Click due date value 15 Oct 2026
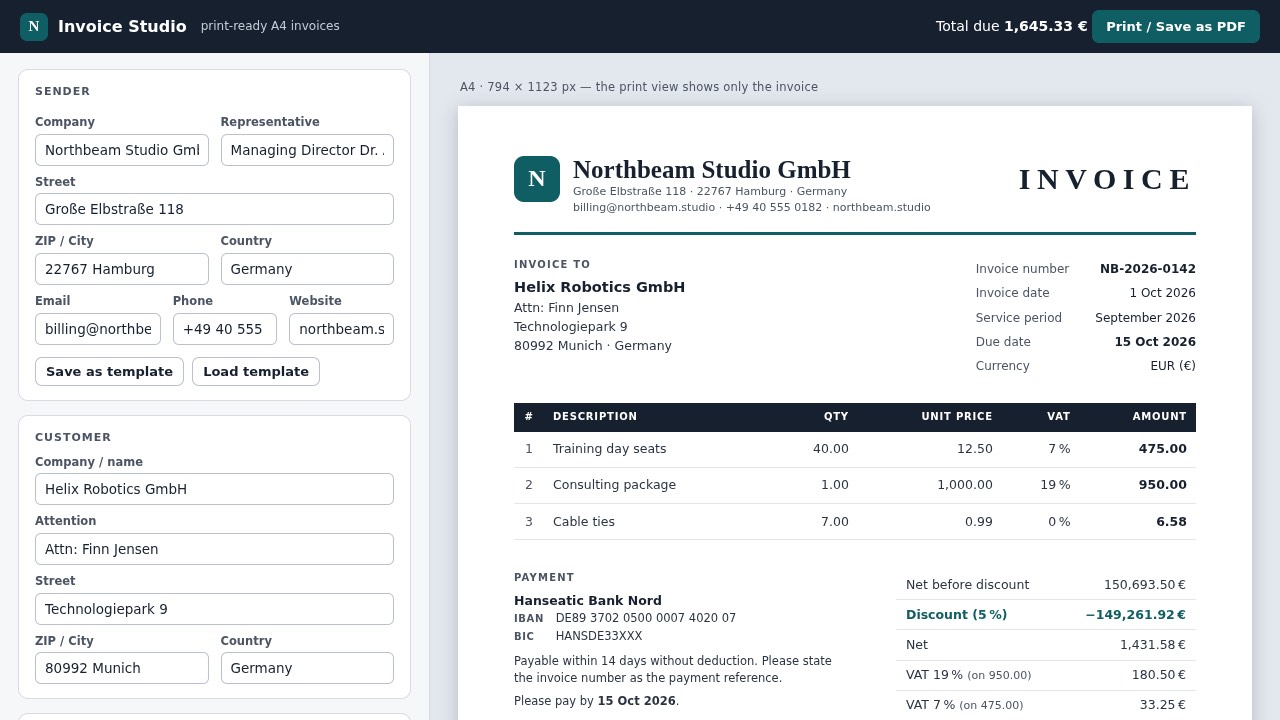Image resolution: width=1280 pixels, height=720 pixels. [x=1155, y=342]
